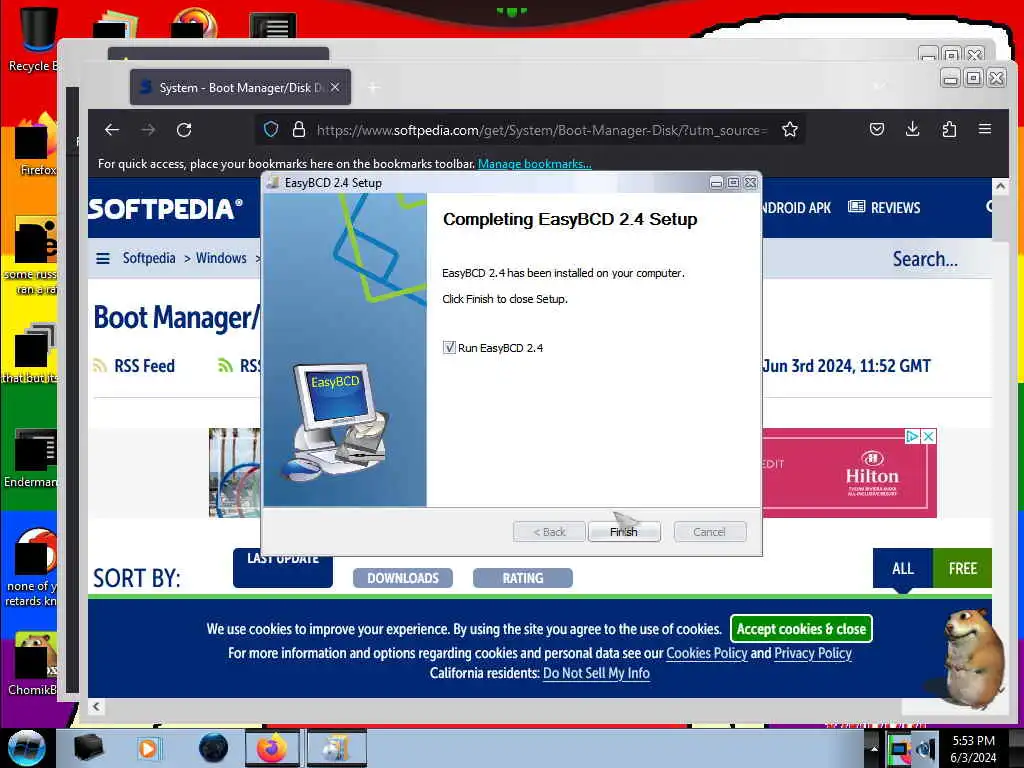Screen dimensions: 1024x768
Task: Open the dark globe taskbar icon
Action: click(x=213, y=748)
